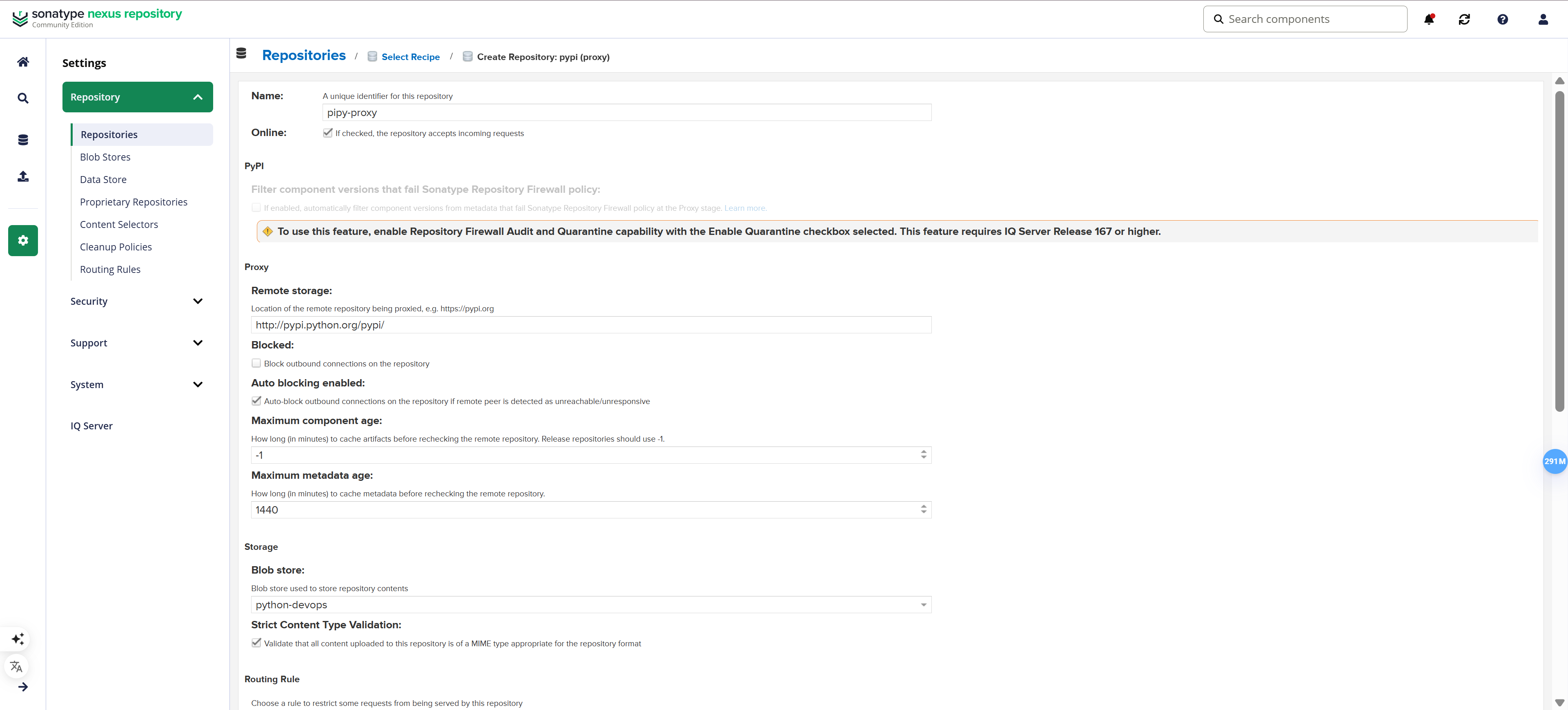Click the disabled Firewall policy filter checkbox
Viewport: 1568px width, 710px height.
click(256, 208)
